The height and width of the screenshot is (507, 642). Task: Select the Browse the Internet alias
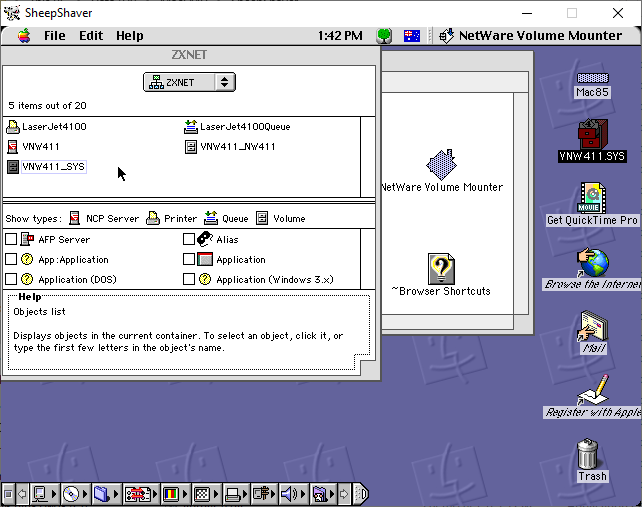point(592,269)
